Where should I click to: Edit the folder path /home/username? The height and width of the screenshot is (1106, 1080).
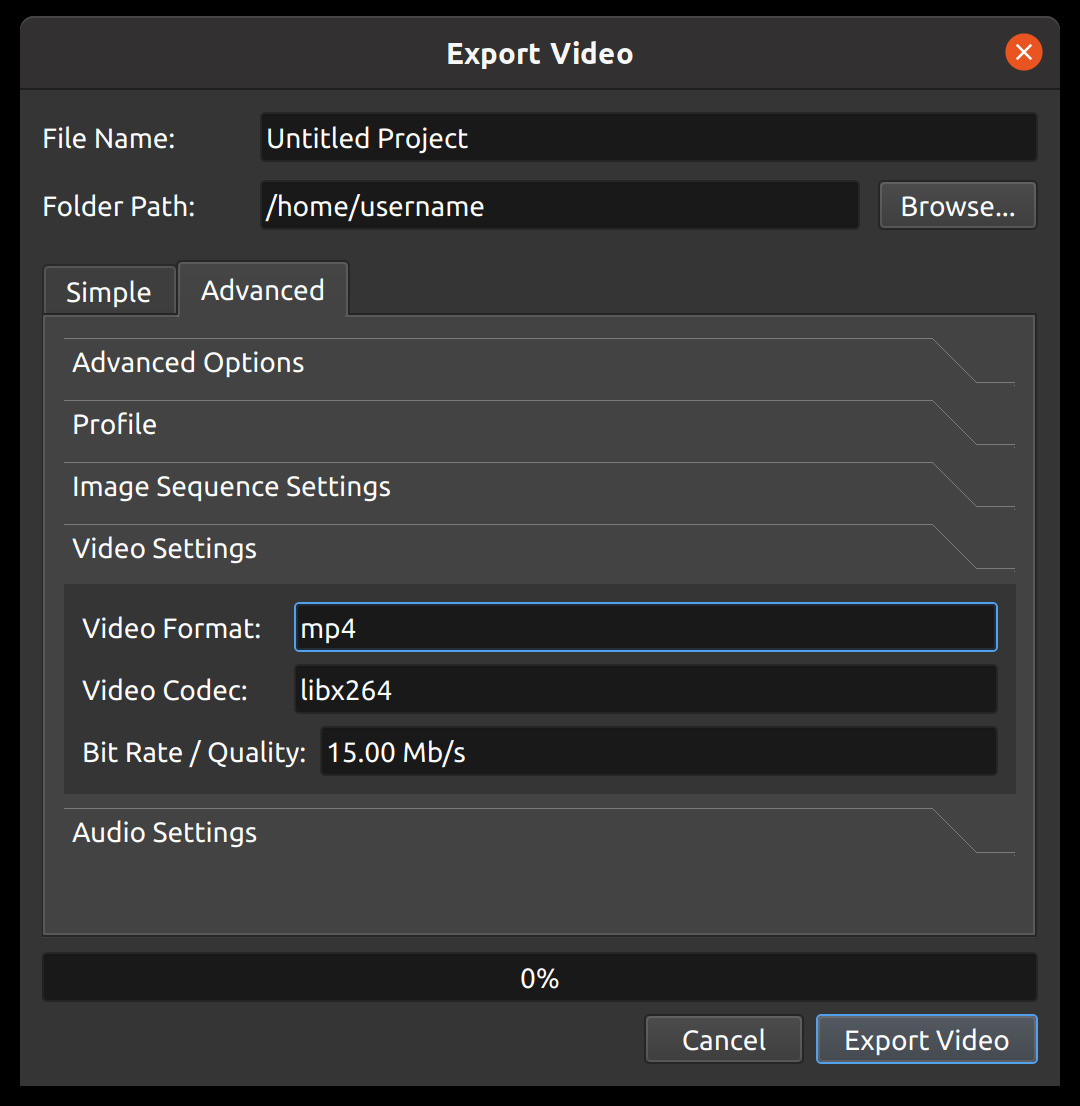(559, 205)
